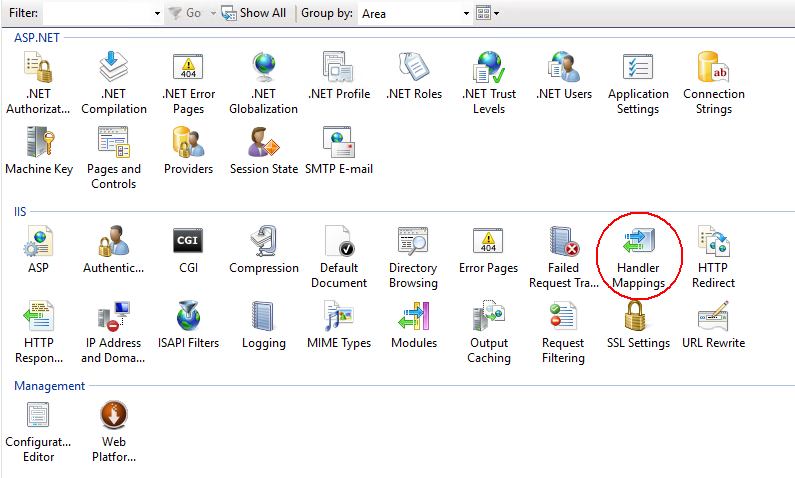Expand the view mode dropdown arrow

click(x=496, y=13)
